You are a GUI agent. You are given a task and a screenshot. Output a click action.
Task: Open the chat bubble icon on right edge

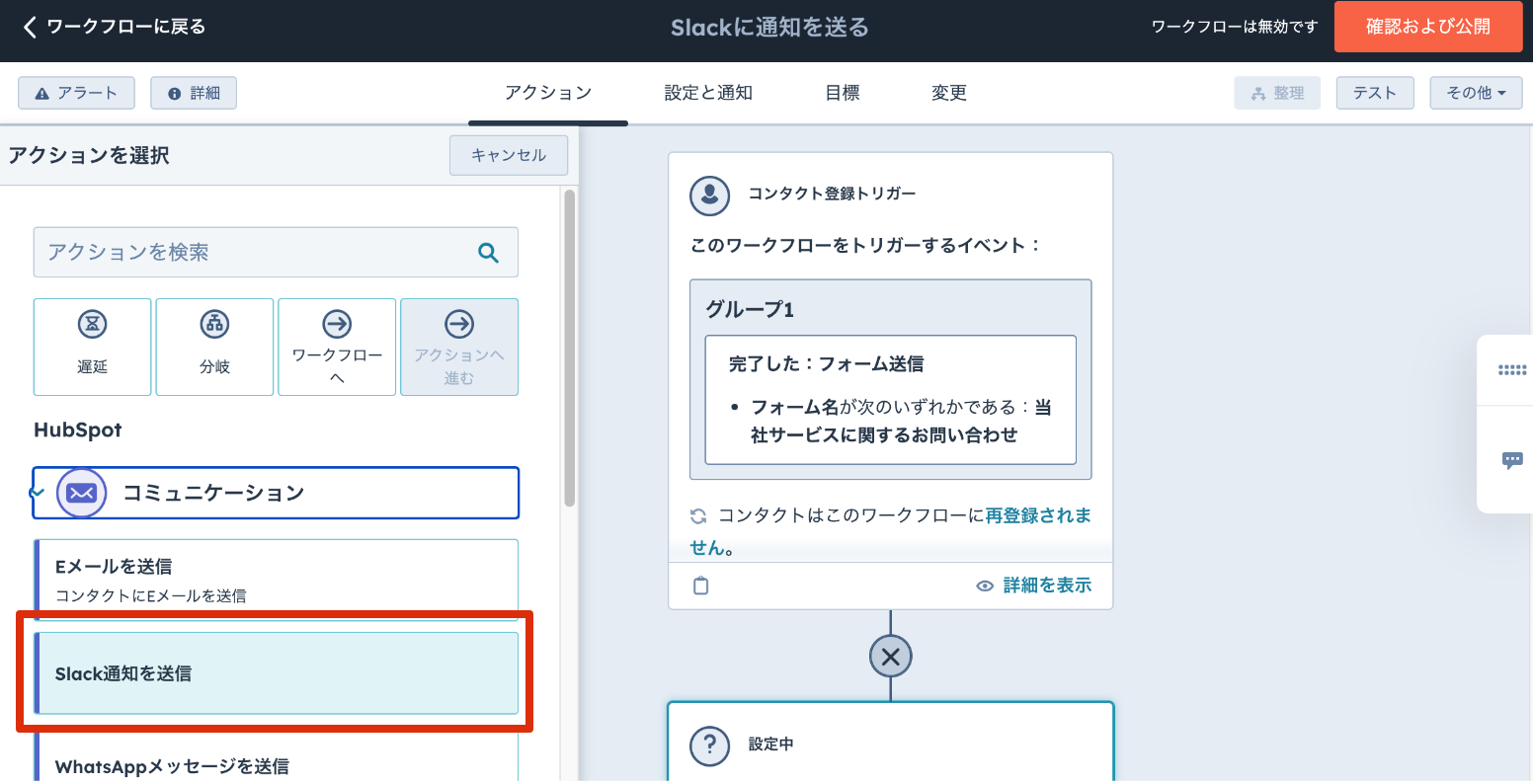tap(1512, 460)
